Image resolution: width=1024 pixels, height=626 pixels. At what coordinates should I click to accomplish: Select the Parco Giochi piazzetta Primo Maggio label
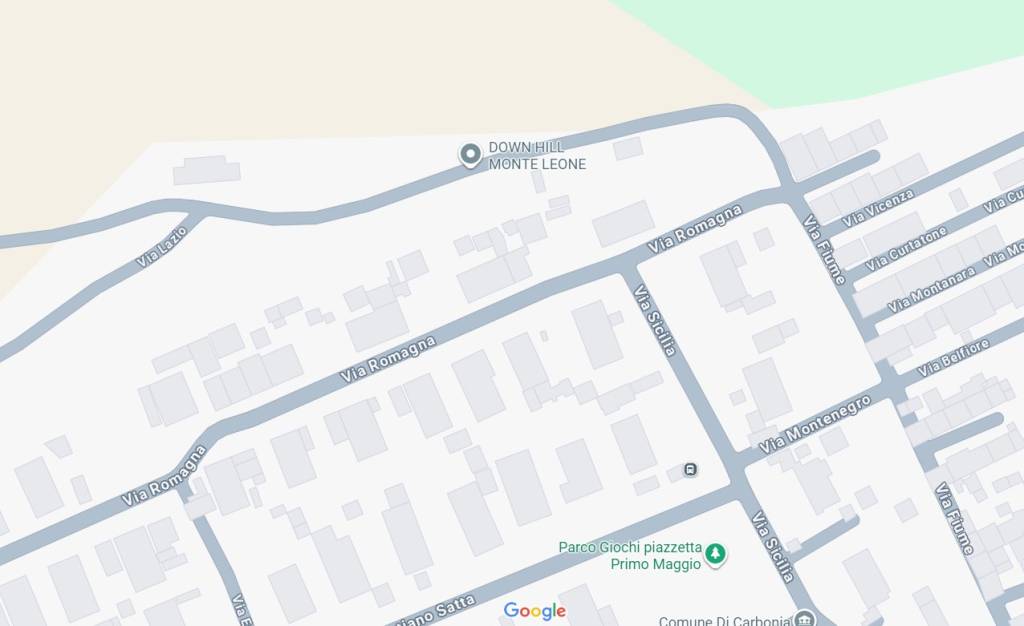[630, 556]
